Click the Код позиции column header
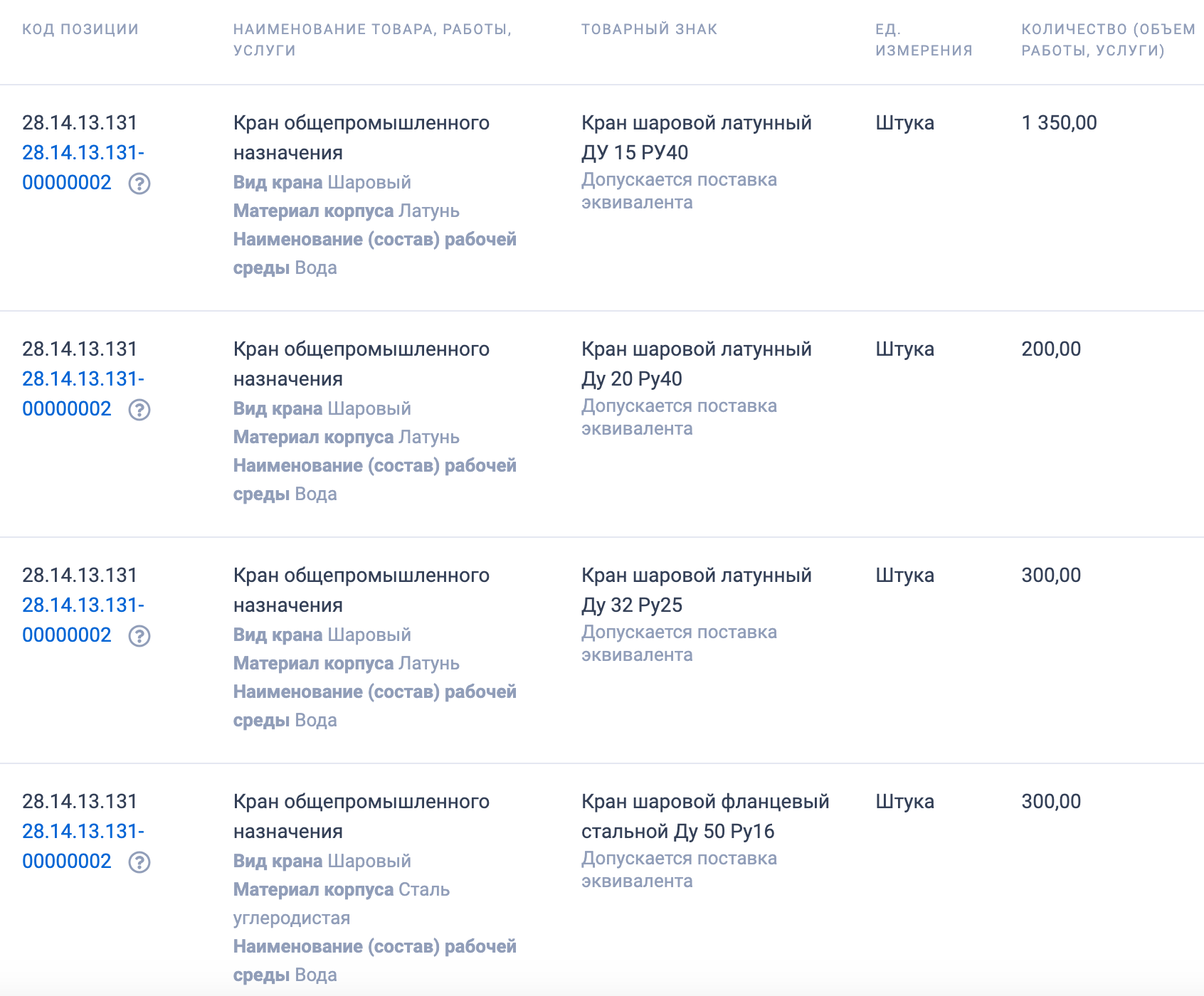 pyautogui.click(x=80, y=29)
